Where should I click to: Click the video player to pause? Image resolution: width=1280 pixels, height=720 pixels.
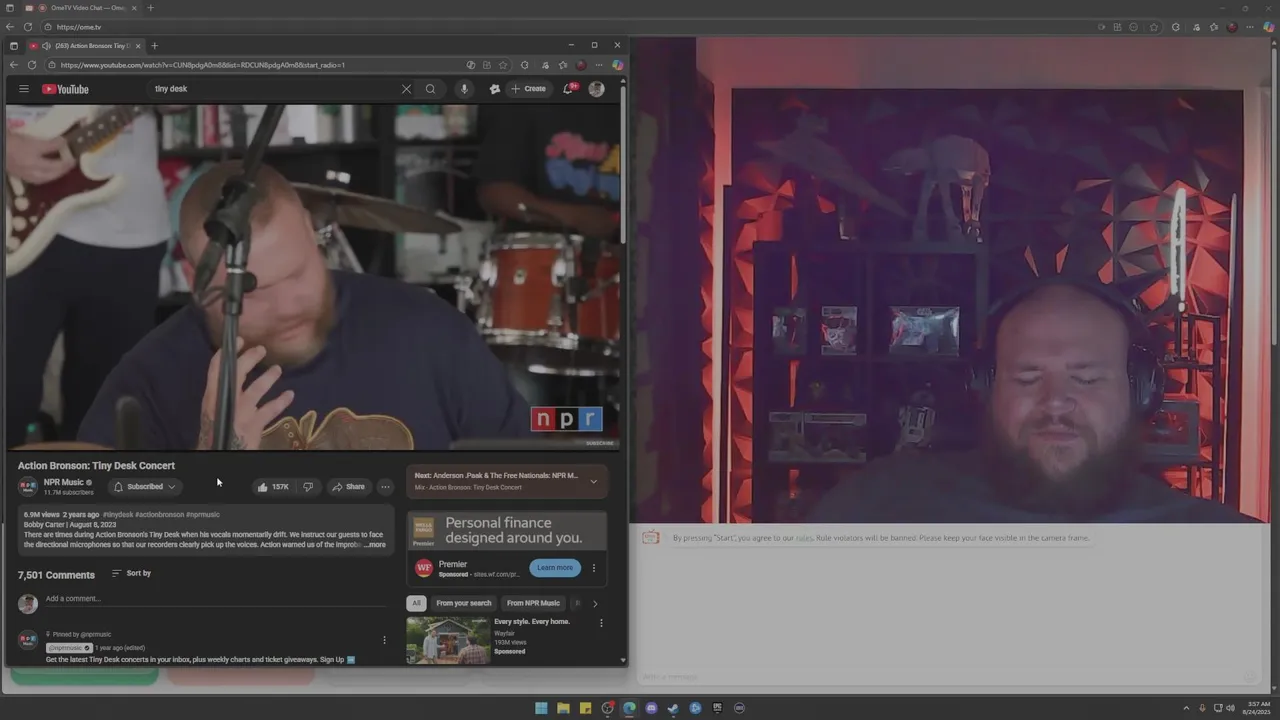coord(312,278)
